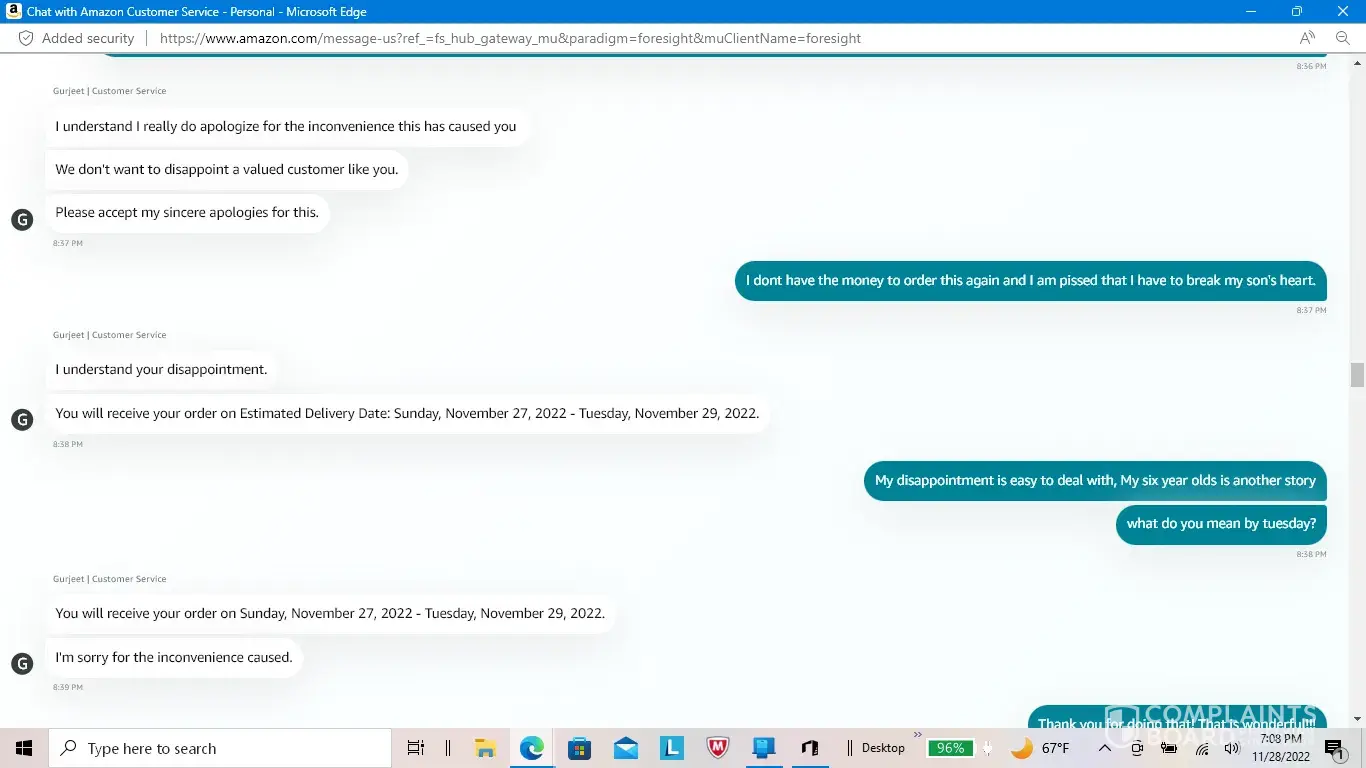Click the "I understand I really do apologize" message
The height and width of the screenshot is (768, 1366).
click(286, 126)
